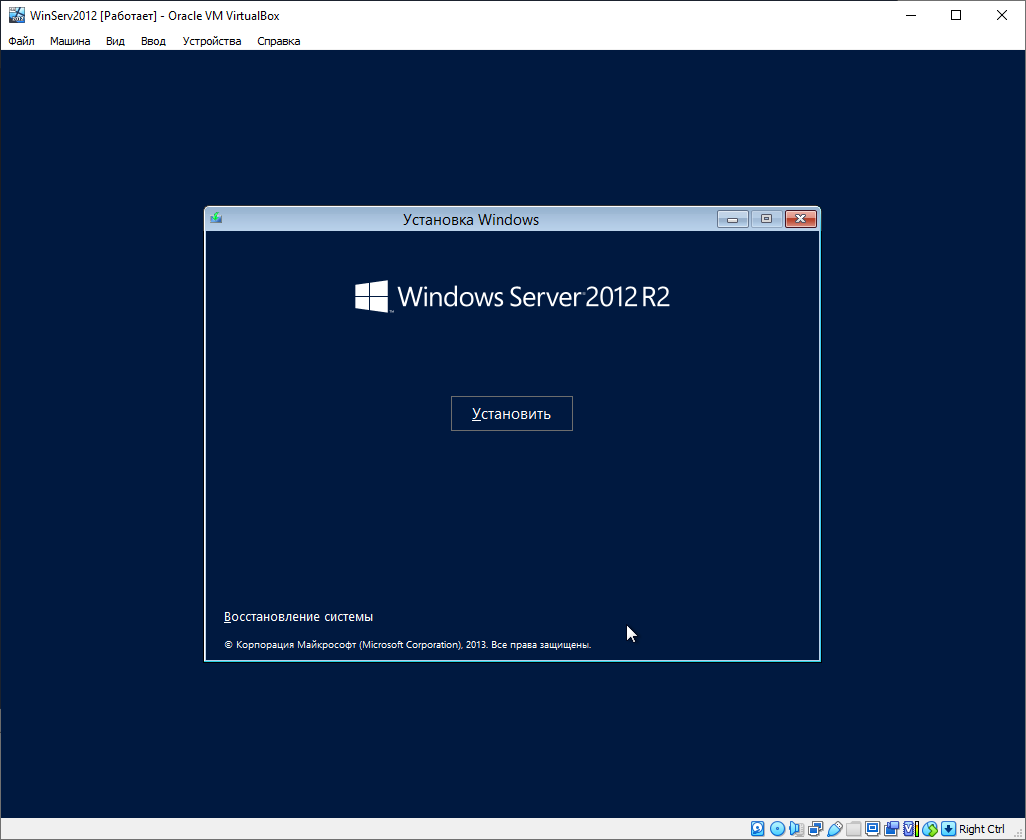Maximize the Установка Windows dialog
Viewport: 1026px width, 840px height.
pos(766,219)
